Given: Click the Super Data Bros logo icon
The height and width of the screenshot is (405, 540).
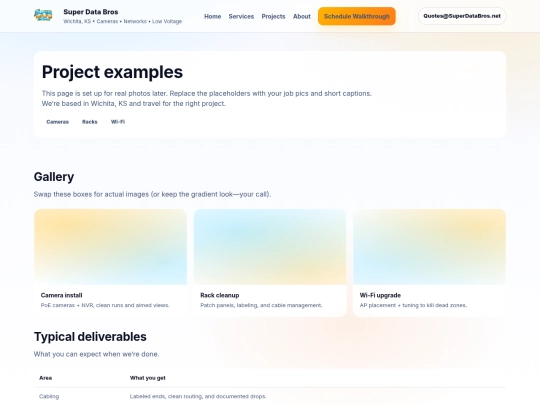Looking at the screenshot, I should click(x=43, y=15).
